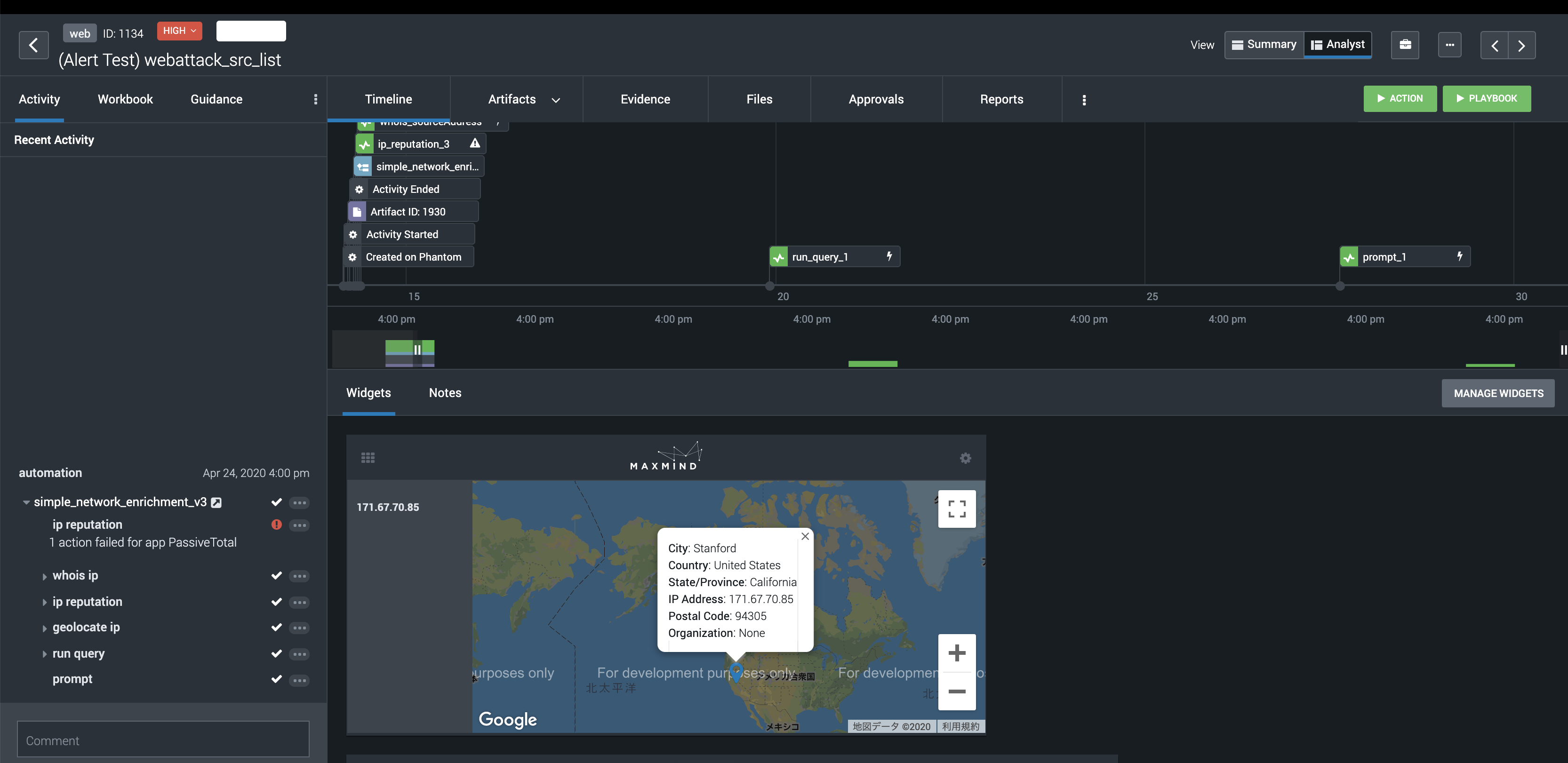Open options for prompt row
This screenshot has height=763, width=1568.
(299, 680)
